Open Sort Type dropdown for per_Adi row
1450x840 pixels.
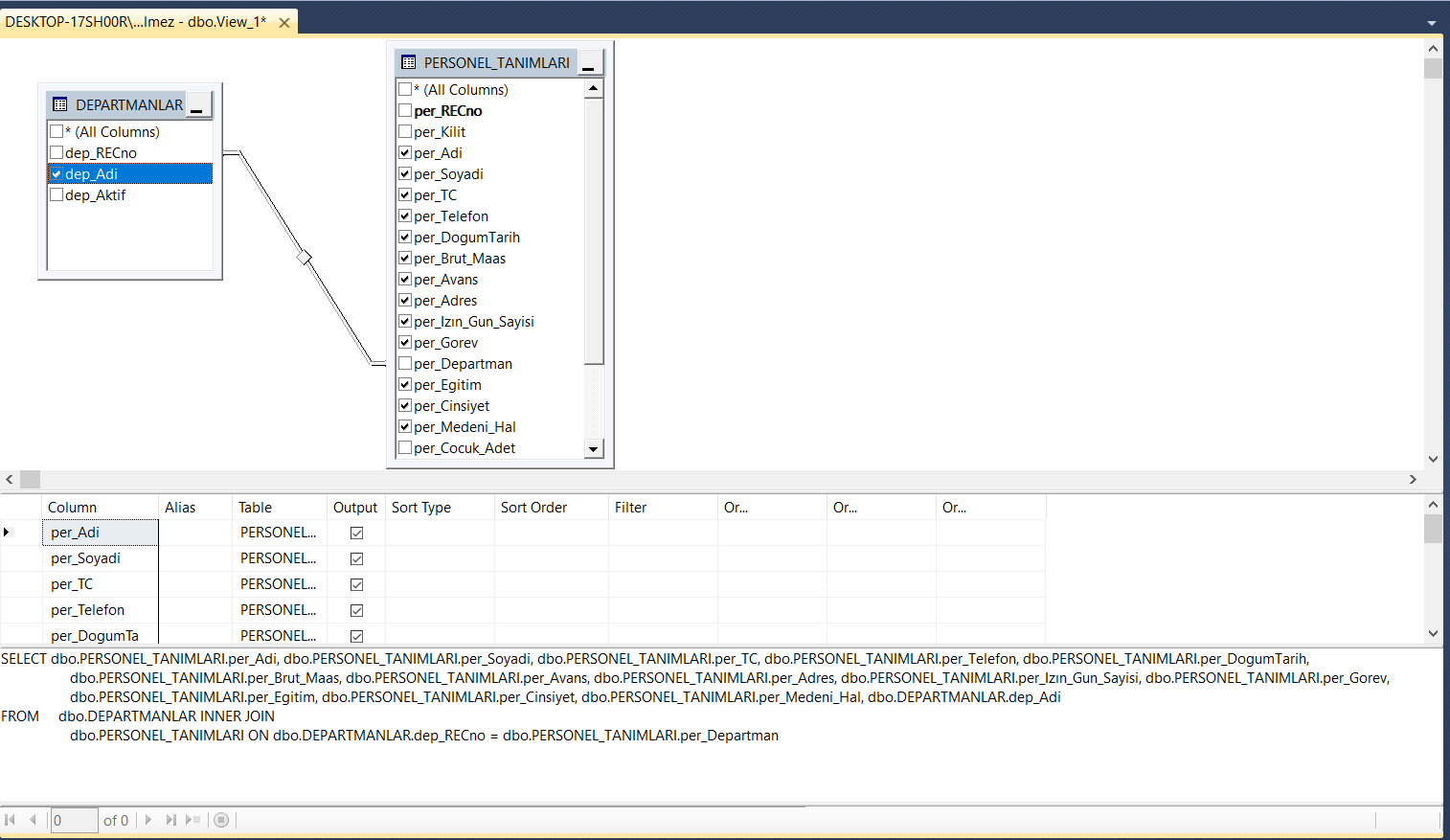[440, 532]
